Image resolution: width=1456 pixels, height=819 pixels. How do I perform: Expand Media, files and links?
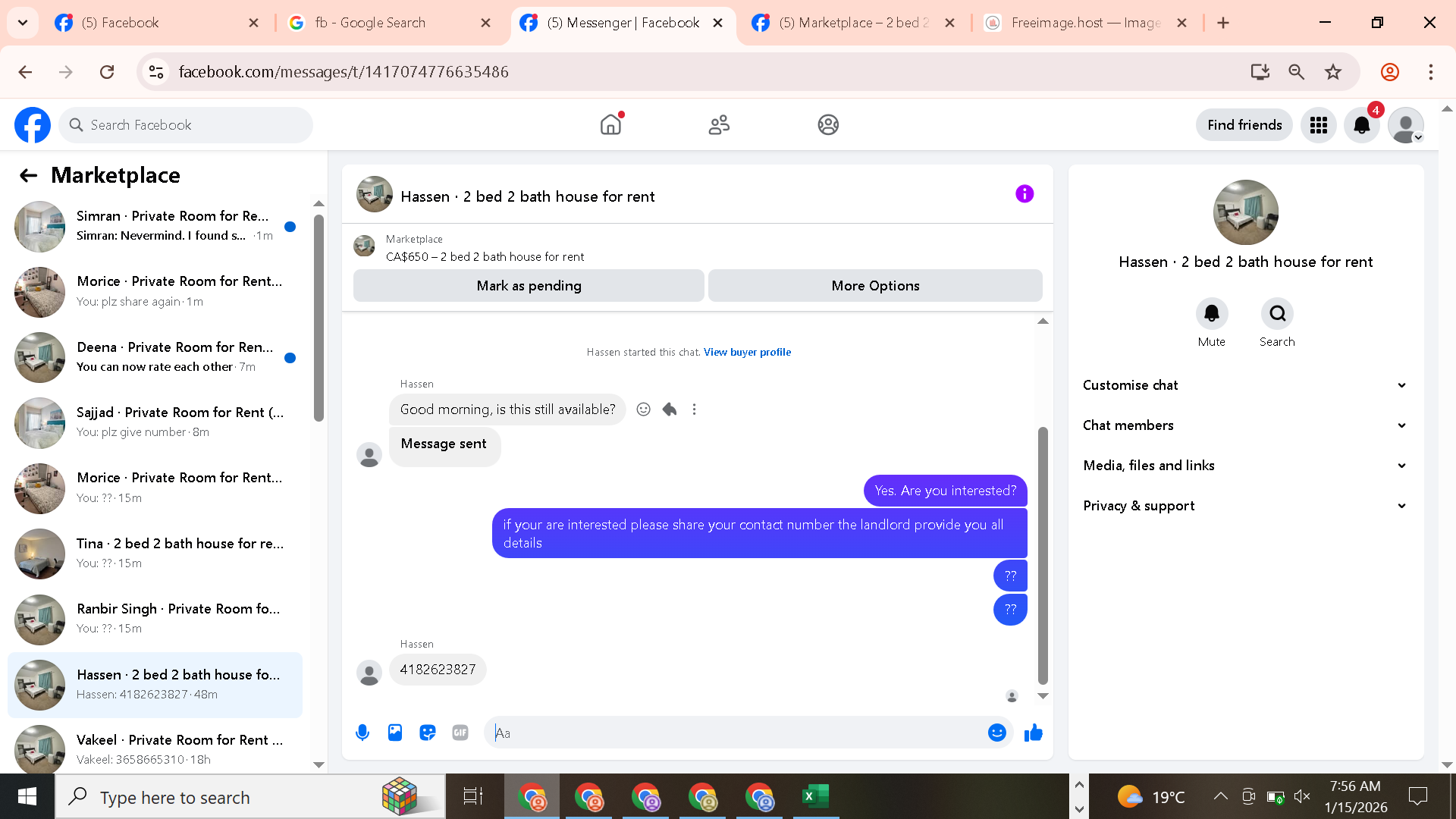(1244, 466)
